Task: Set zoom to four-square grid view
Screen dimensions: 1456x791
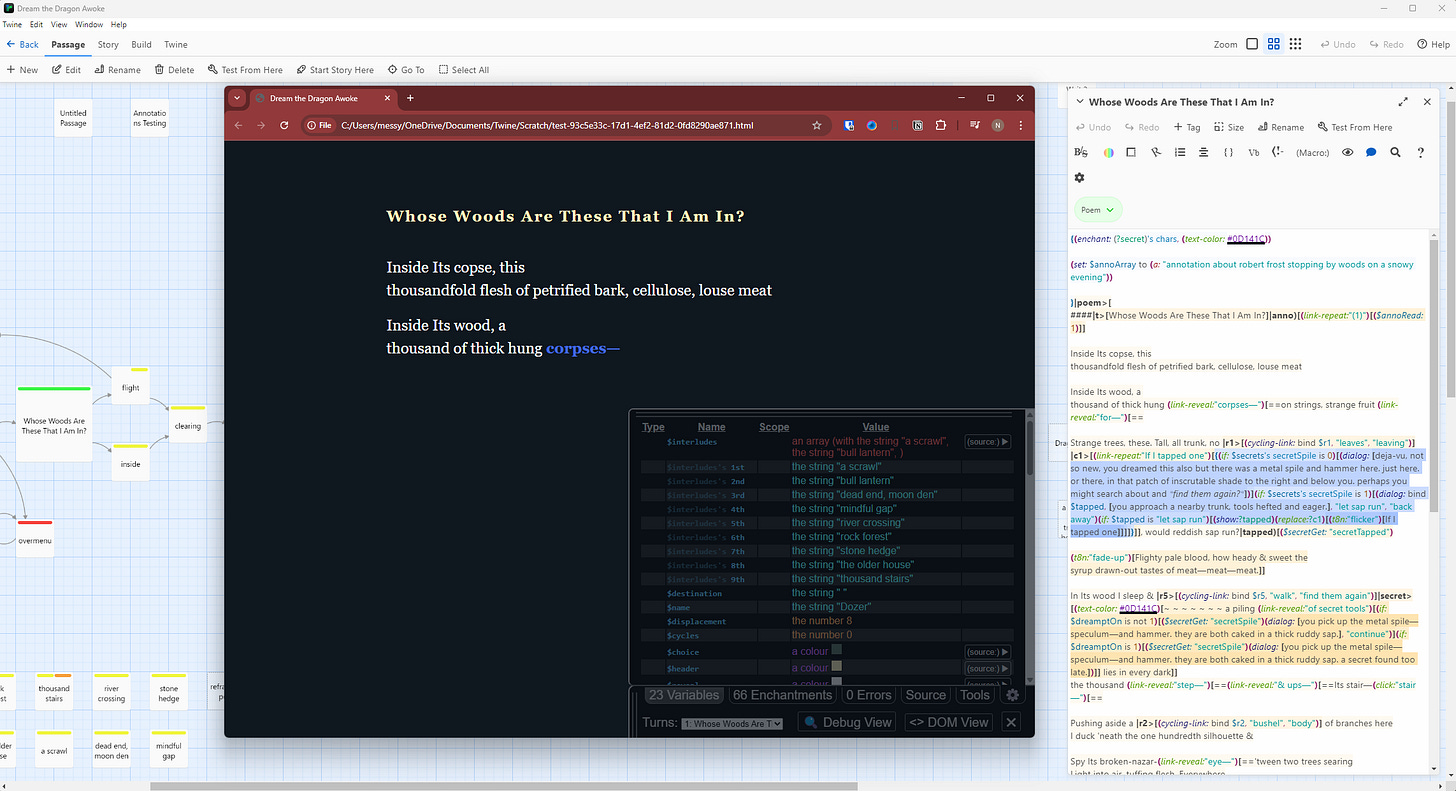Action: pos(1273,44)
